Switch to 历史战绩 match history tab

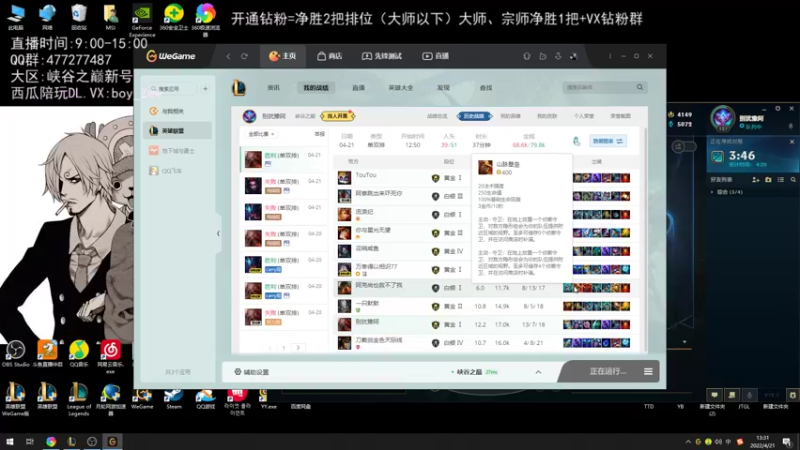point(474,116)
